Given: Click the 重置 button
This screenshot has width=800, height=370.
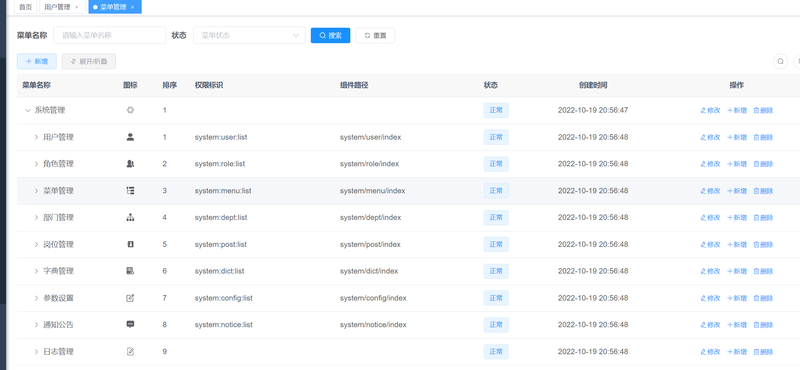Looking at the screenshot, I should point(375,35).
